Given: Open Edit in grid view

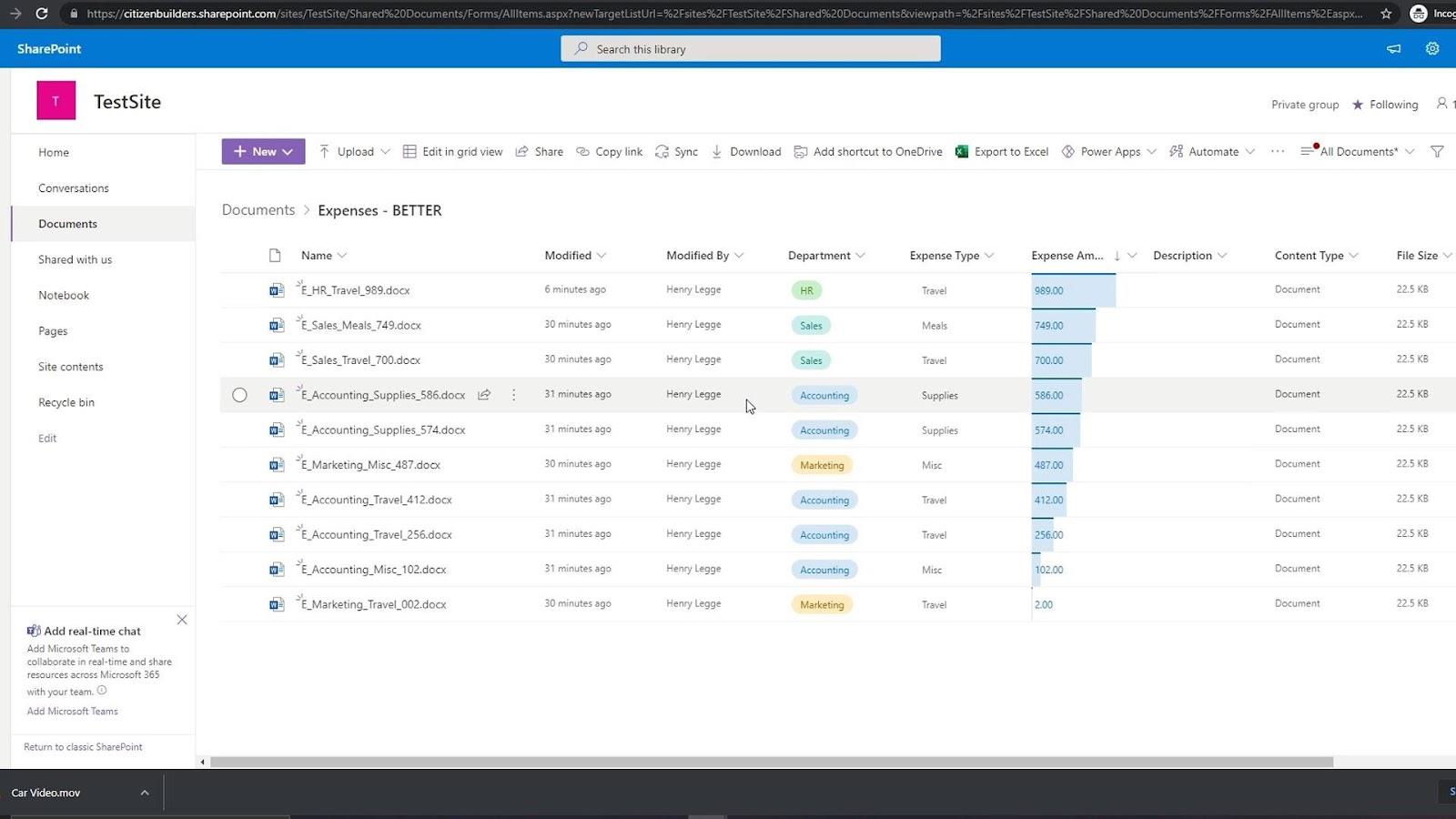Looking at the screenshot, I should 452,152.
